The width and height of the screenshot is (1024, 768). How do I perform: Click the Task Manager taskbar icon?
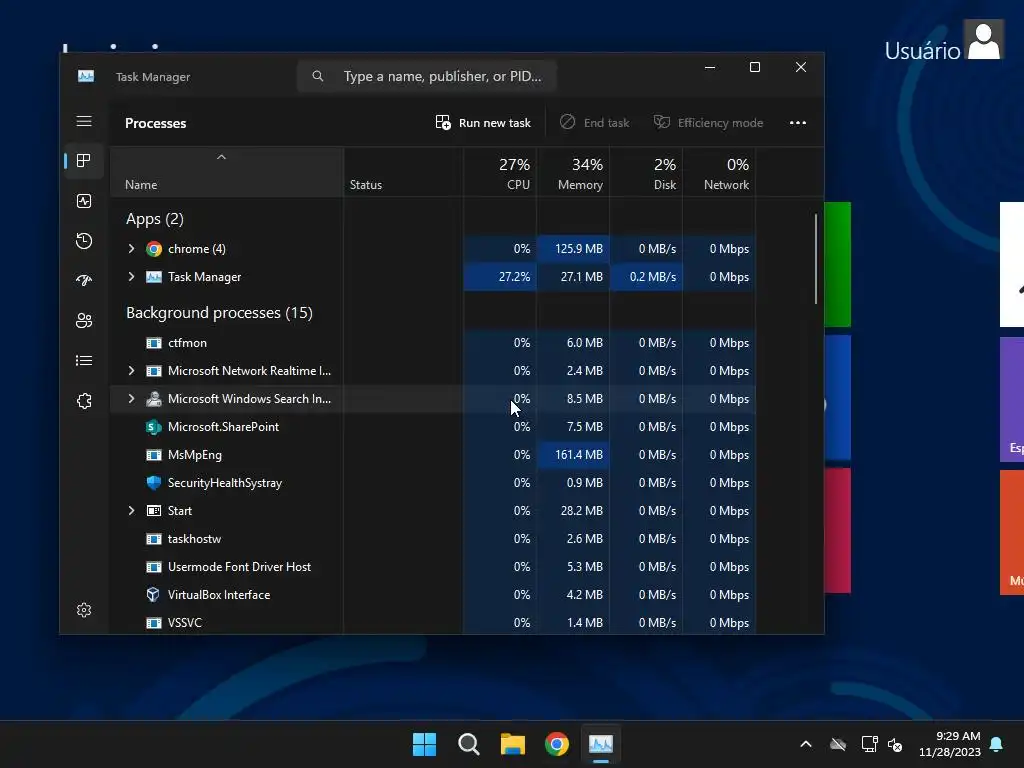(x=601, y=744)
